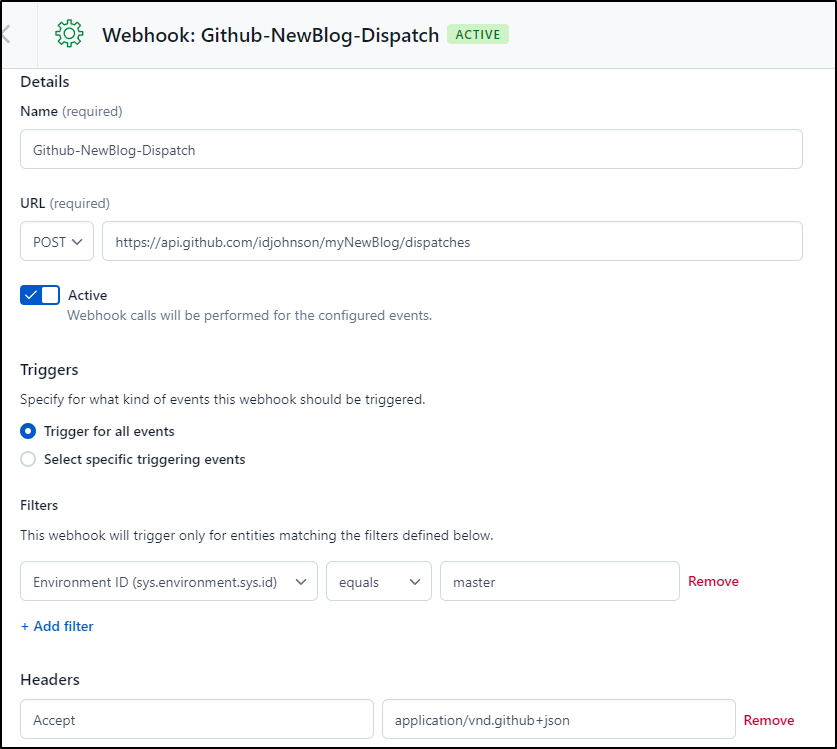
Task: Click the 'Webhook: Github-NewBlog-Dispatch' page title
Action: [271, 35]
